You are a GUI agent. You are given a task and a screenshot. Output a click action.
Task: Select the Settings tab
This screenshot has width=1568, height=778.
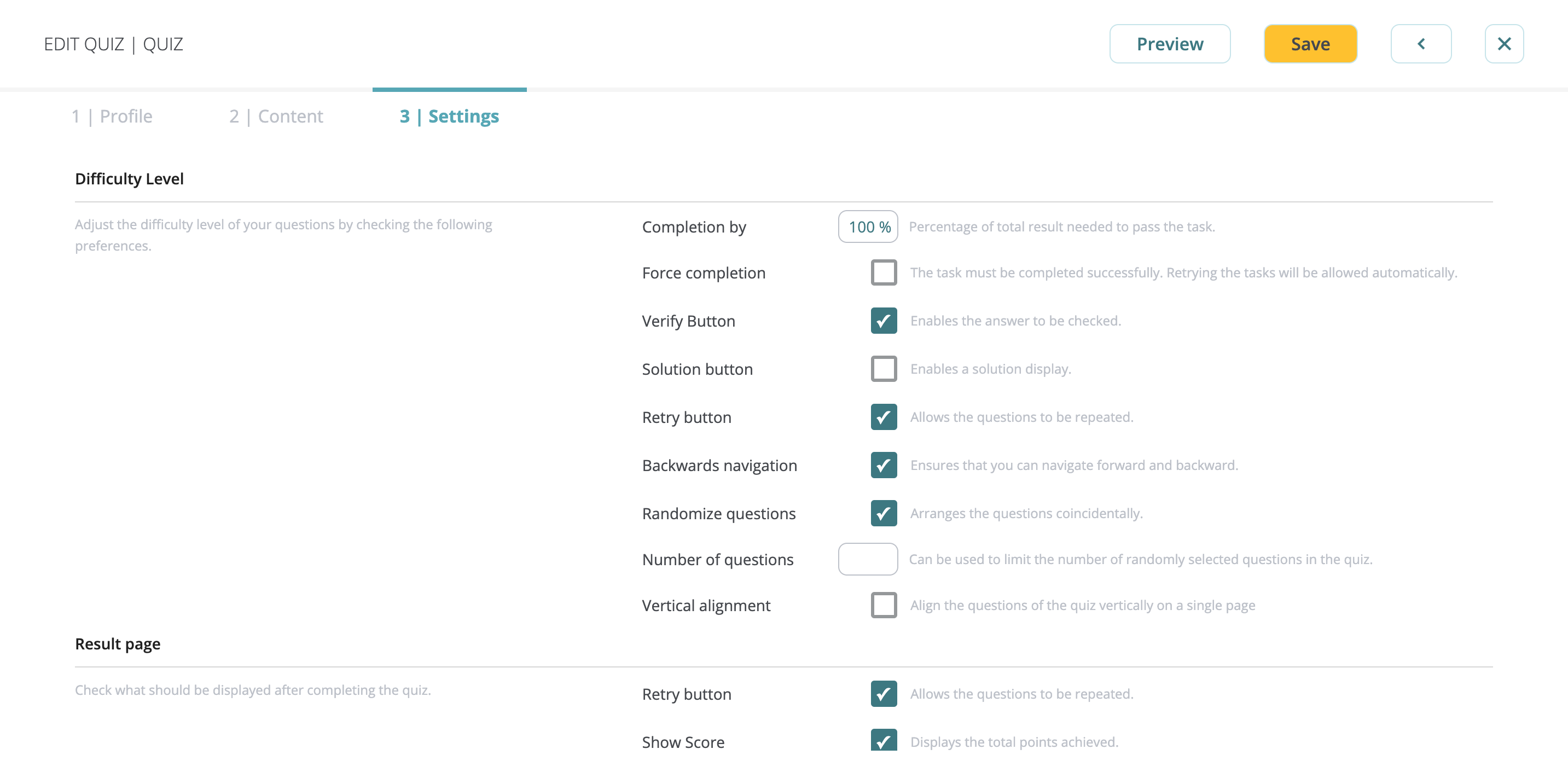[449, 117]
